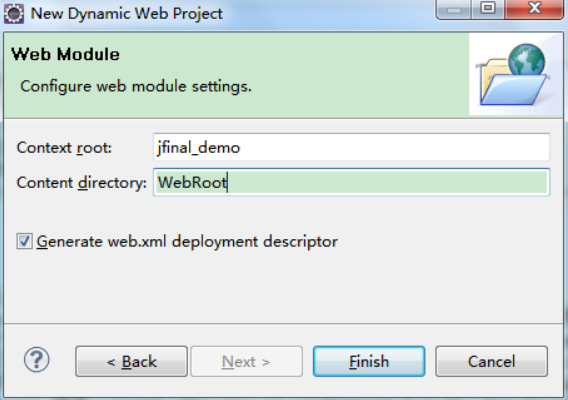This screenshot has width=568, height=400.
Task: Finish creating the web project
Action: tap(369, 361)
